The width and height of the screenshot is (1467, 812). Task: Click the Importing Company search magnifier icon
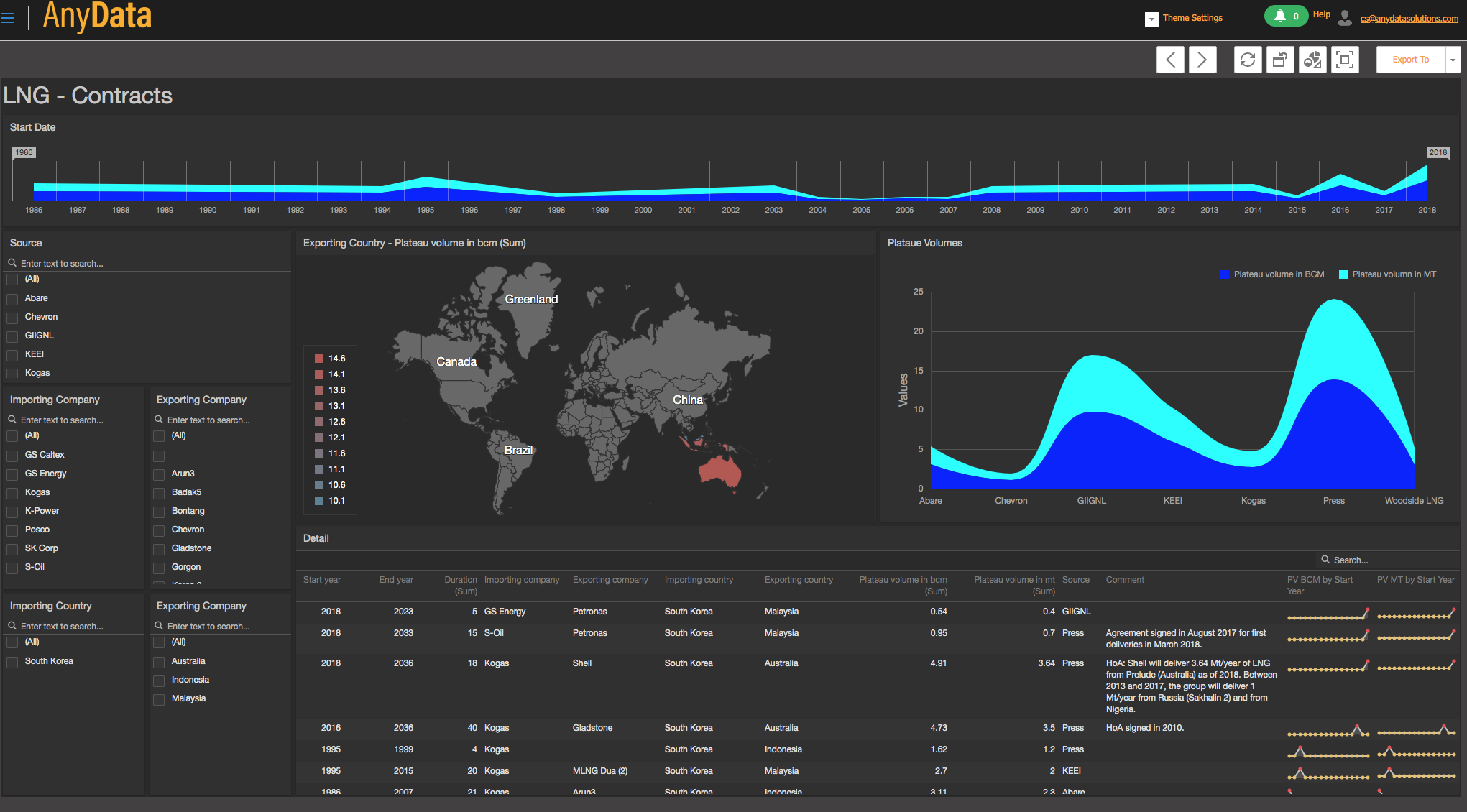pos(12,420)
